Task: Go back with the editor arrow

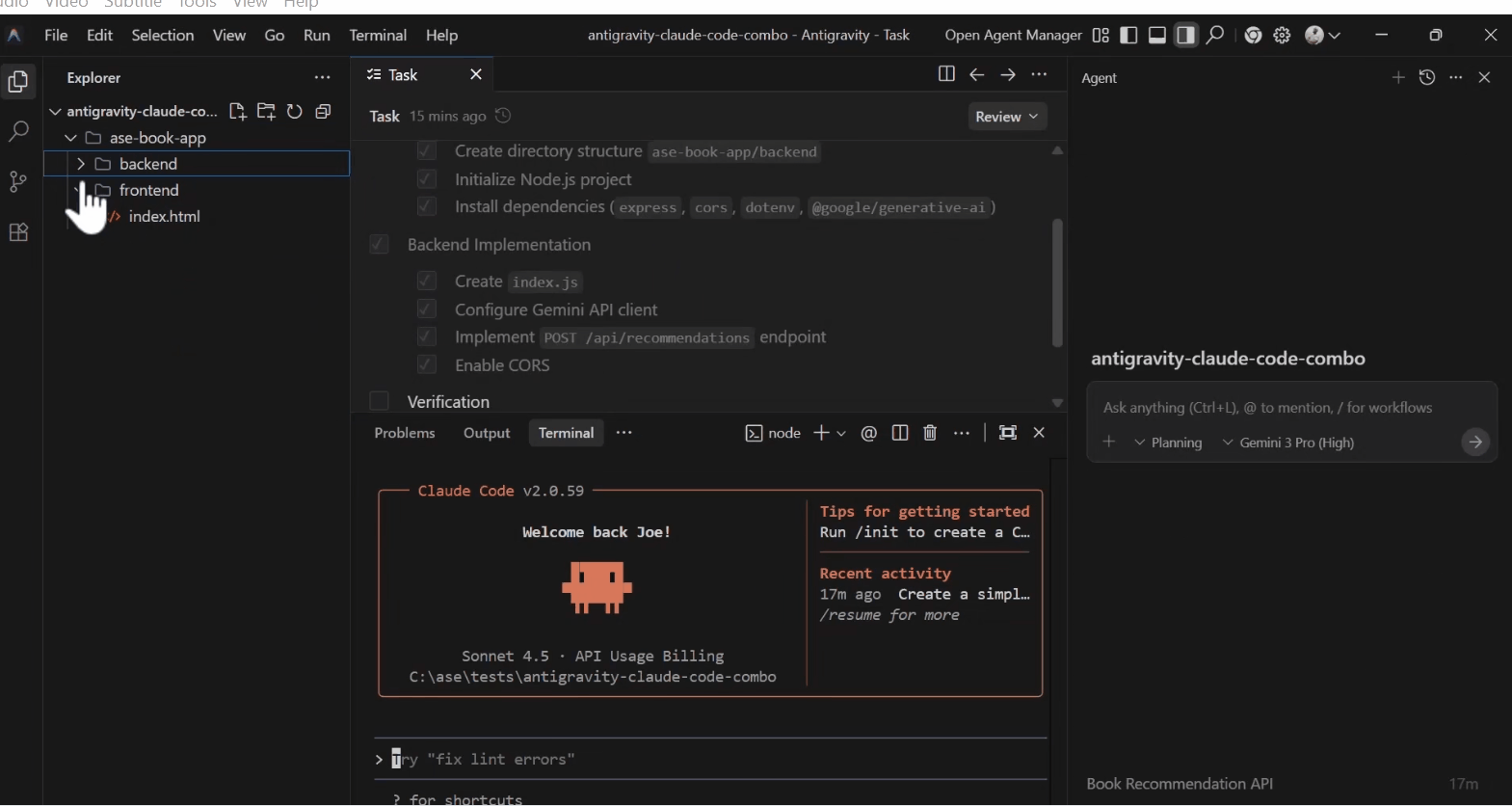Action: pyautogui.click(x=977, y=74)
